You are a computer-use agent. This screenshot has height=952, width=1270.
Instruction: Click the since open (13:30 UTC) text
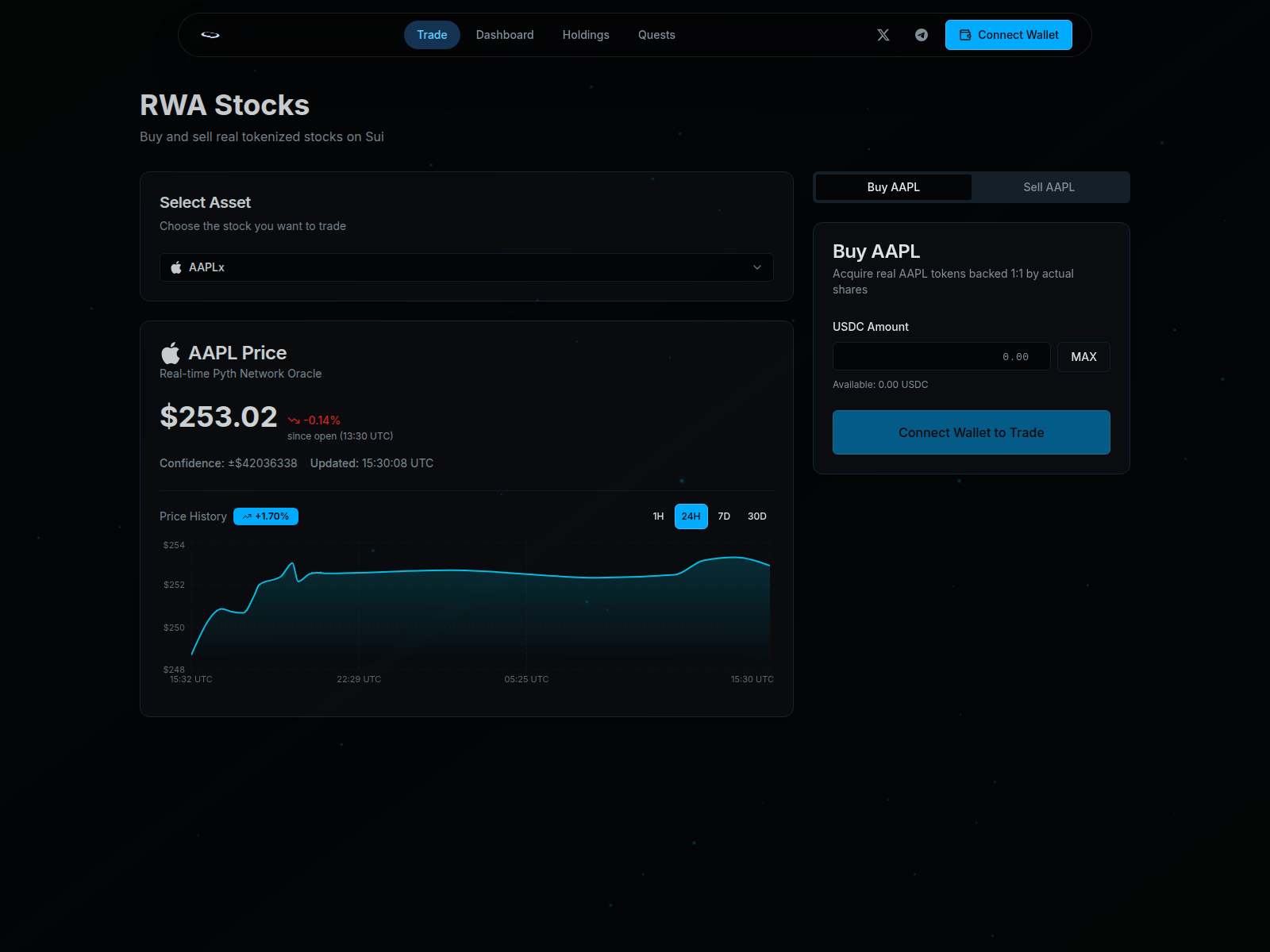(340, 436)
